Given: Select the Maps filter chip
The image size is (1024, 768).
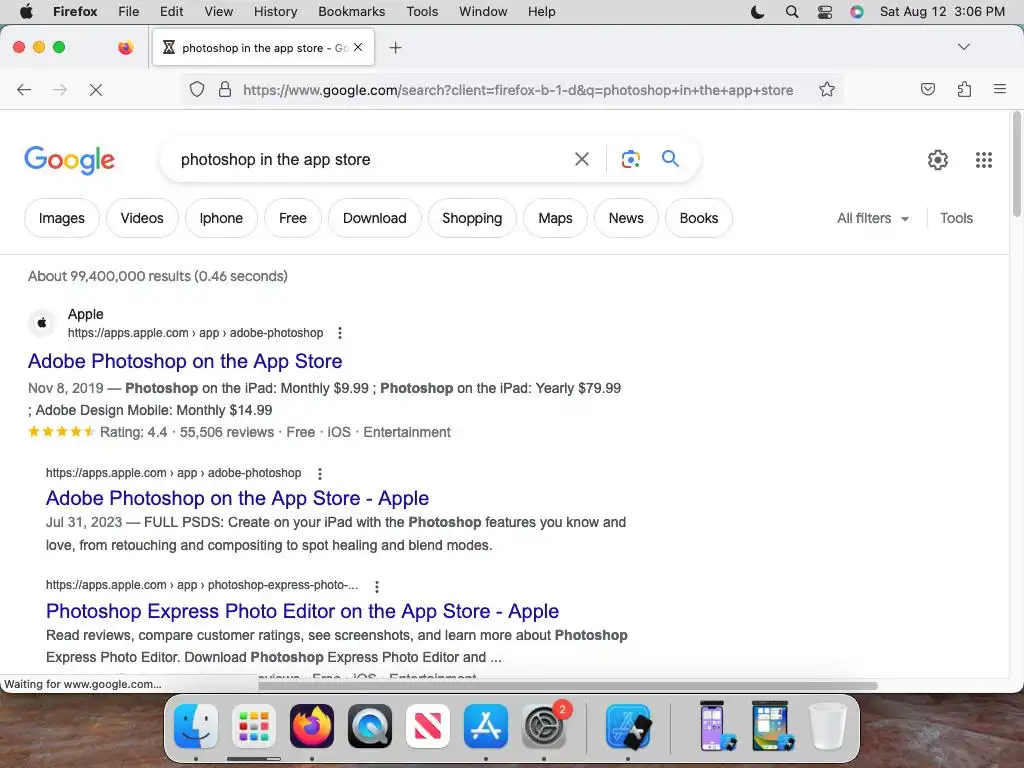Looking at the screenshot, I should pyautogui.click(x=555, y=218).
